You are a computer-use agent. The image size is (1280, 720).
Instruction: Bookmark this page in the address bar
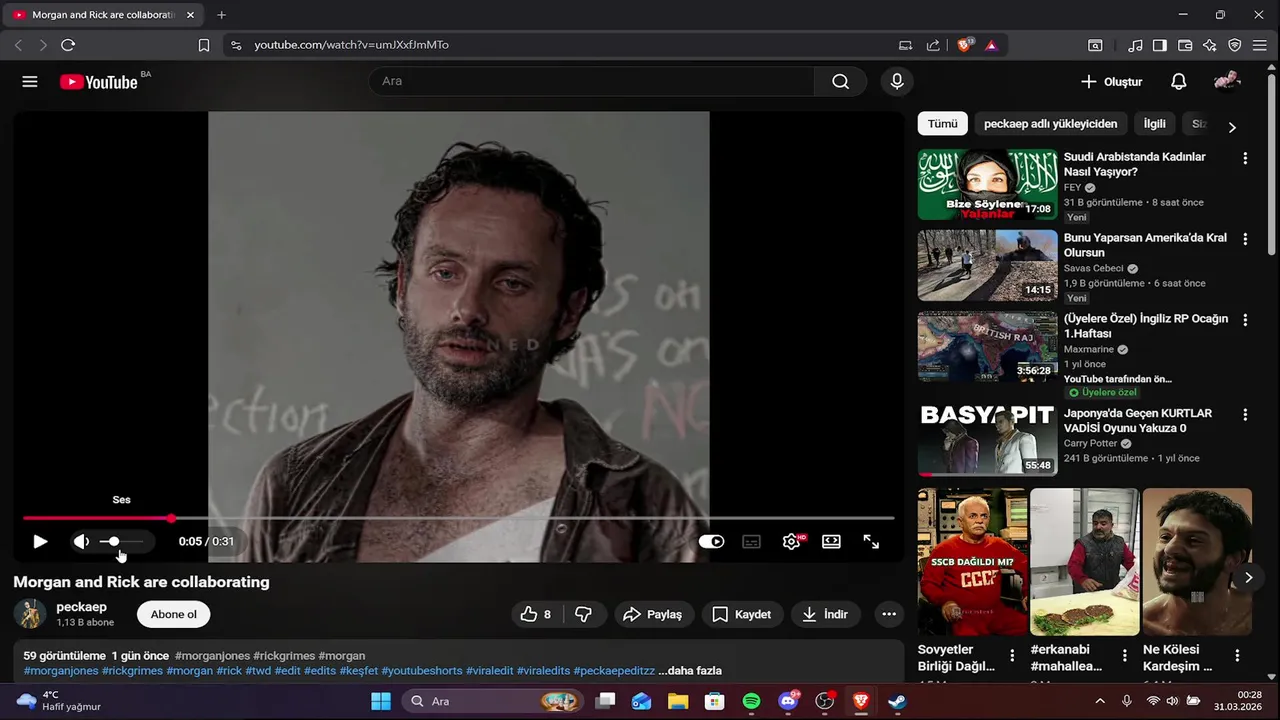pyautogui.click(x=204, y=45)
